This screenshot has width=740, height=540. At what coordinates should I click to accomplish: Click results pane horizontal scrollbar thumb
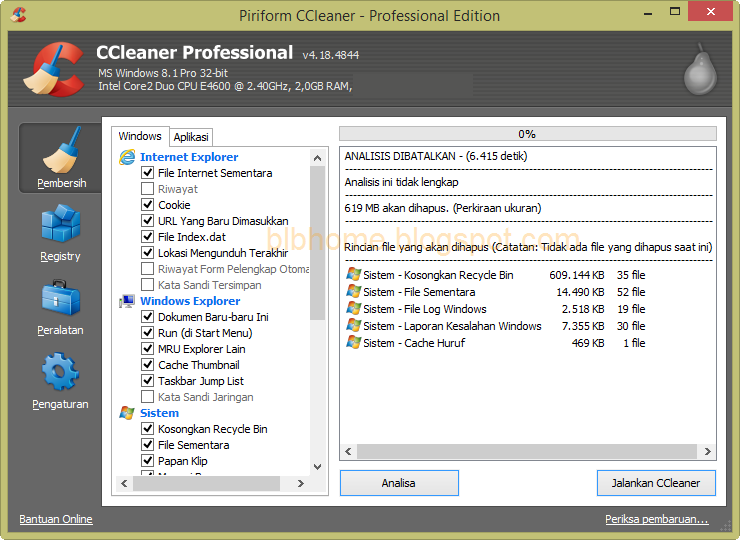[527, 451]
